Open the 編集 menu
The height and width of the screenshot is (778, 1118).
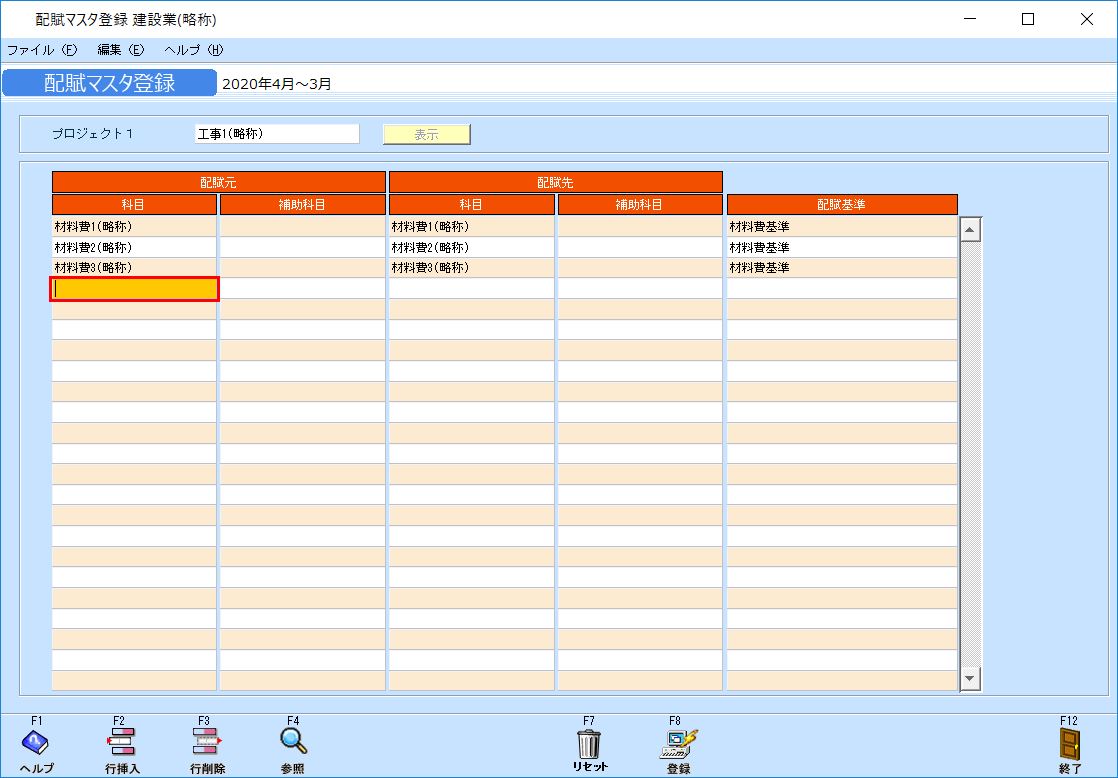[x=120, y=49]
